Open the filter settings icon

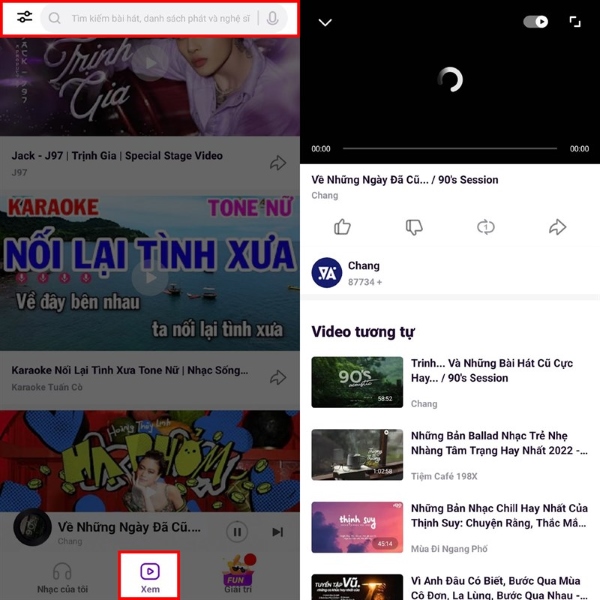pos(24,18)
